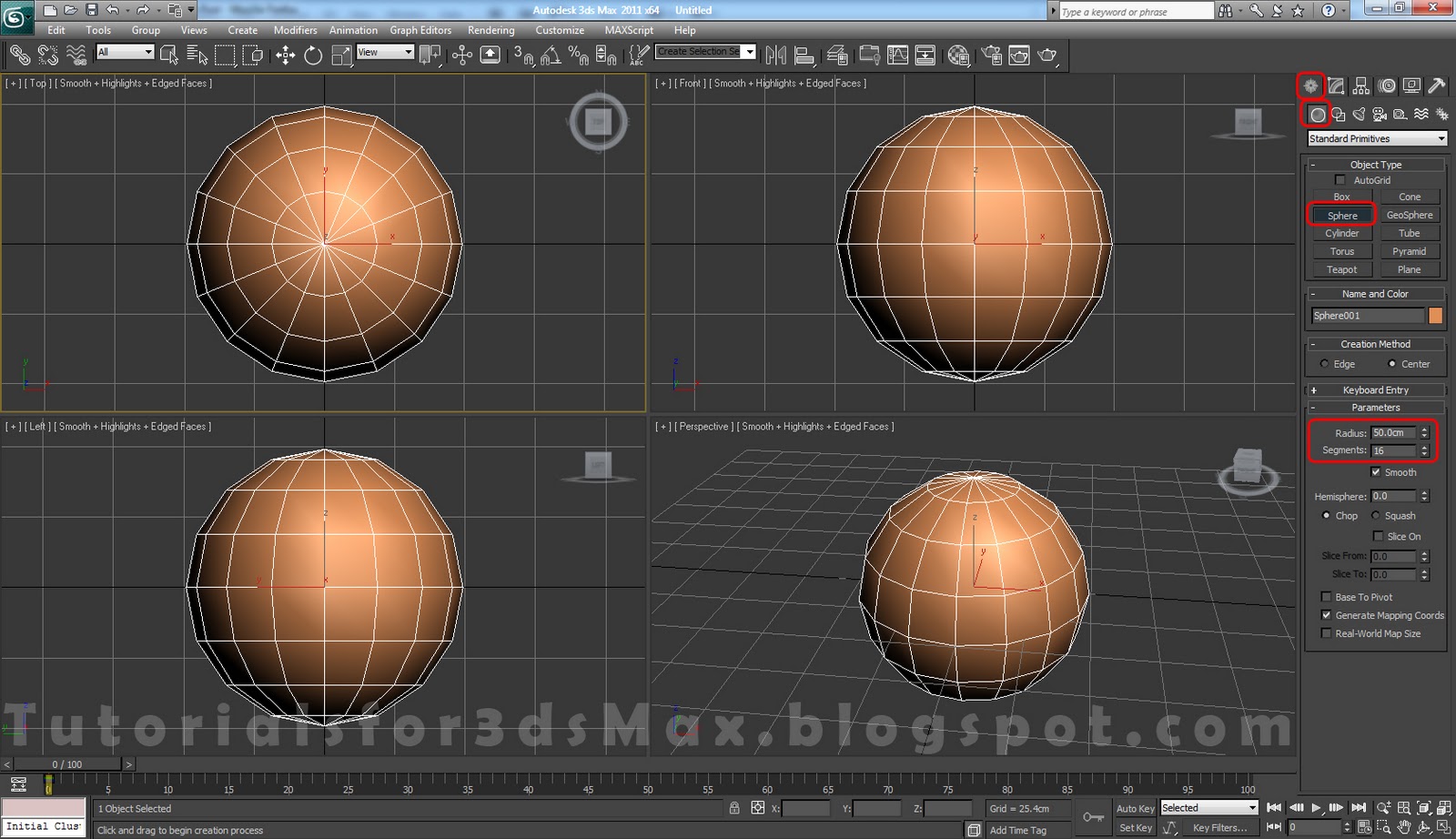Open the Graph Editors menu
Viewport: 1456px width, 839px height.
pyautogui.click(x=420, y=30)
